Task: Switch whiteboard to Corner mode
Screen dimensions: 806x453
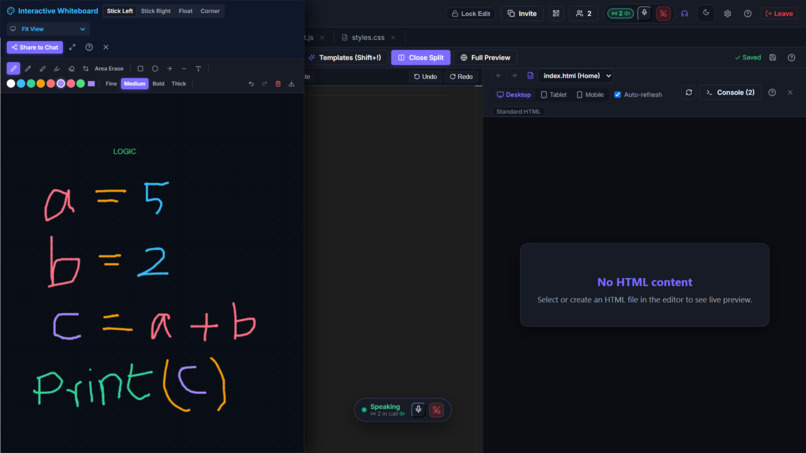Action: pyautogui.click(x=210, y=11)
